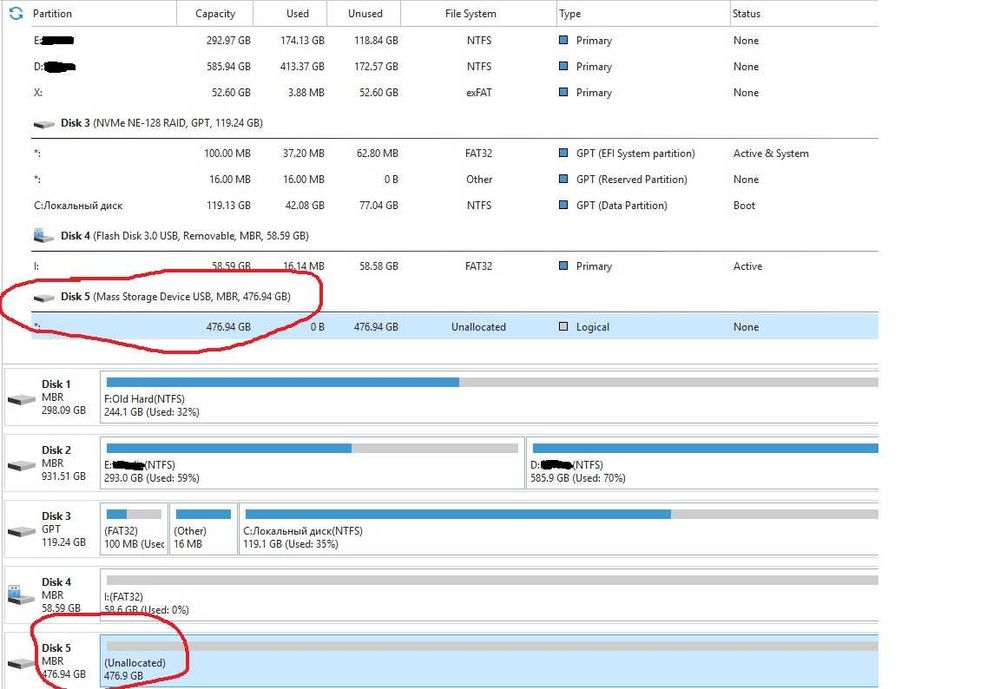Select Disk 3 NVMe NE-128 RAID header
The height and width of the screenshot is (689, 1000).
tap(161, 123)
